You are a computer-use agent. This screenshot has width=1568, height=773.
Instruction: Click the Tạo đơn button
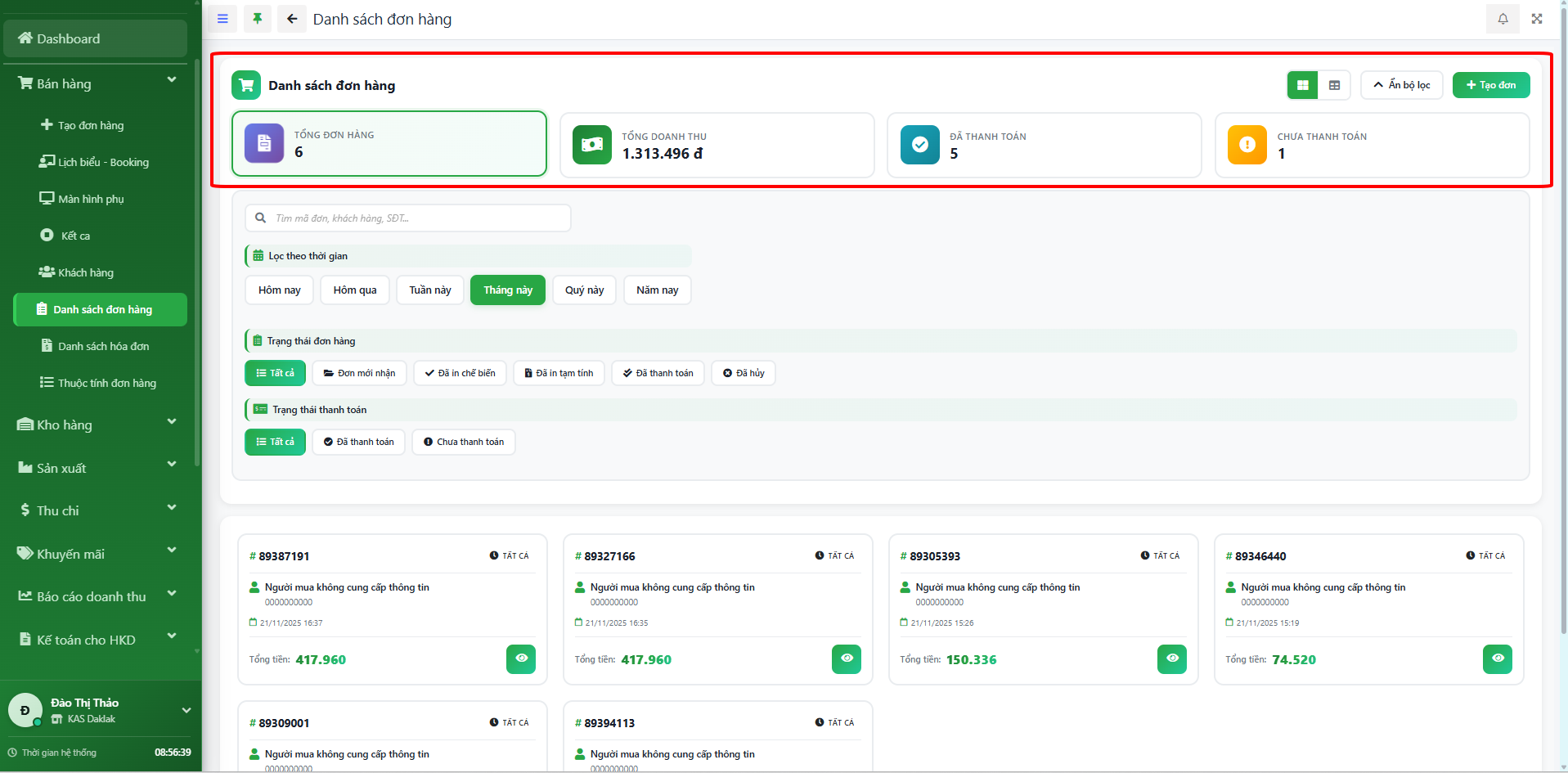(1490, 85)
